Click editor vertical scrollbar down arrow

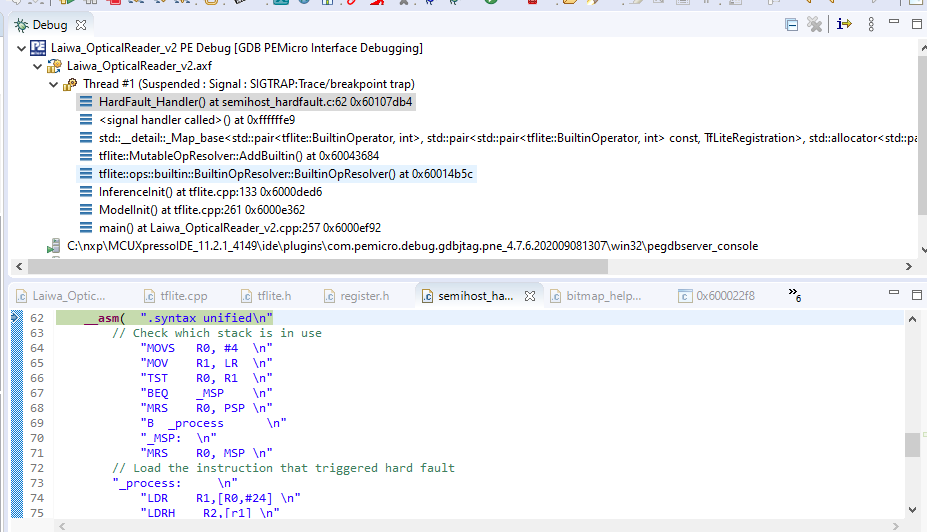click(912, 510)
